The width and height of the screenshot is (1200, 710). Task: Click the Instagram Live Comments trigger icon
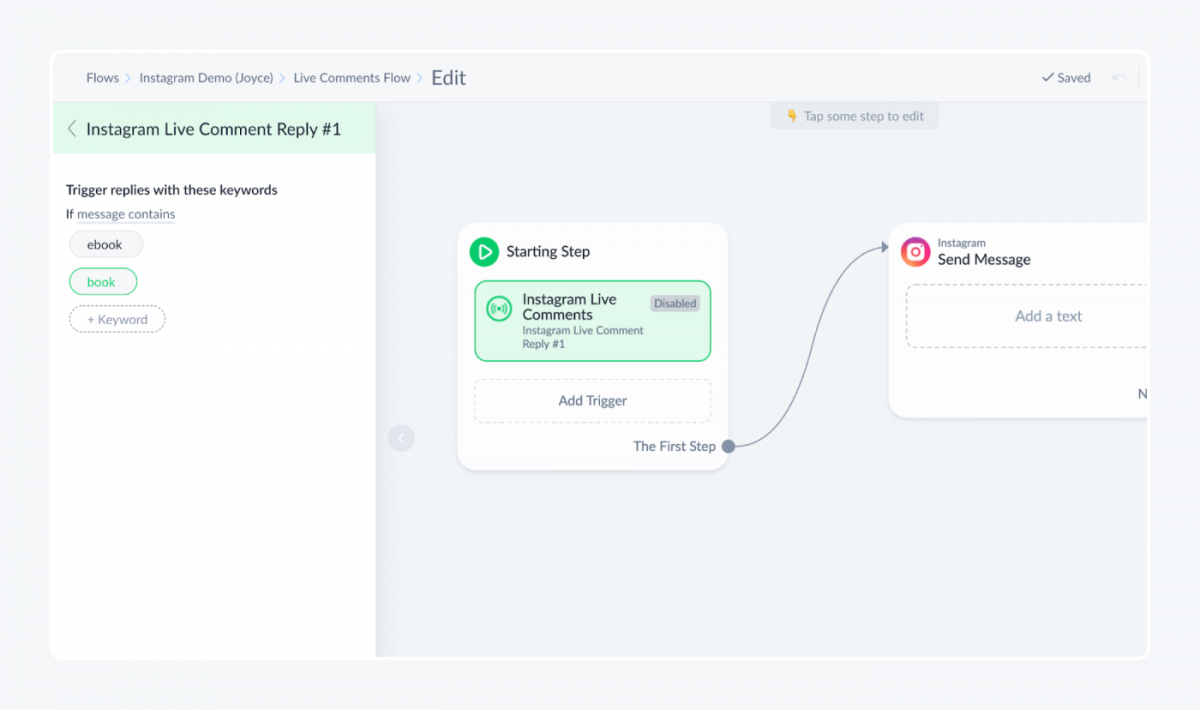click(497, 307)
